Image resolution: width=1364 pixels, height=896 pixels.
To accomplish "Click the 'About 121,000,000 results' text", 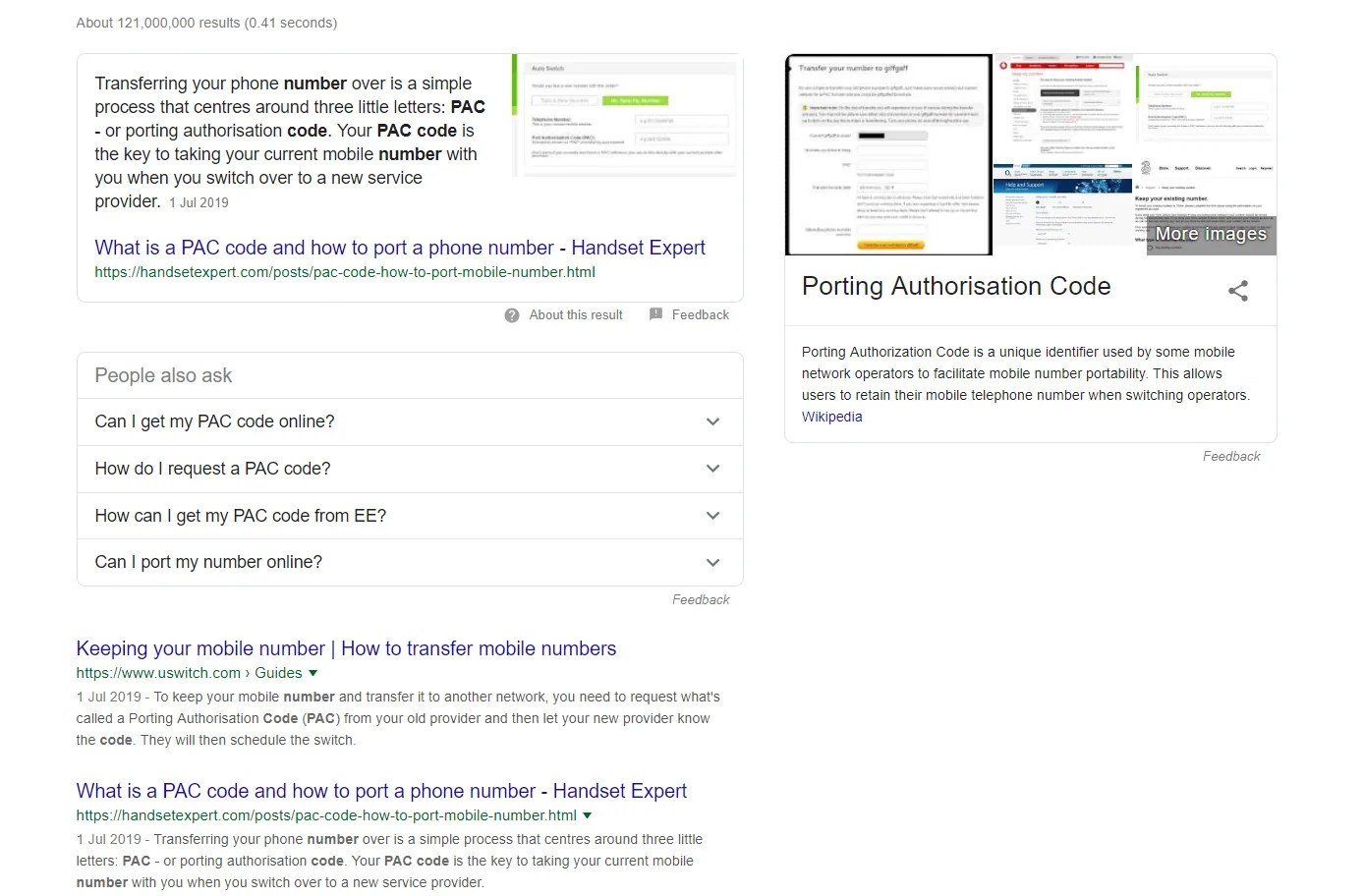I will pyautogui.click(x=206, y=23).
